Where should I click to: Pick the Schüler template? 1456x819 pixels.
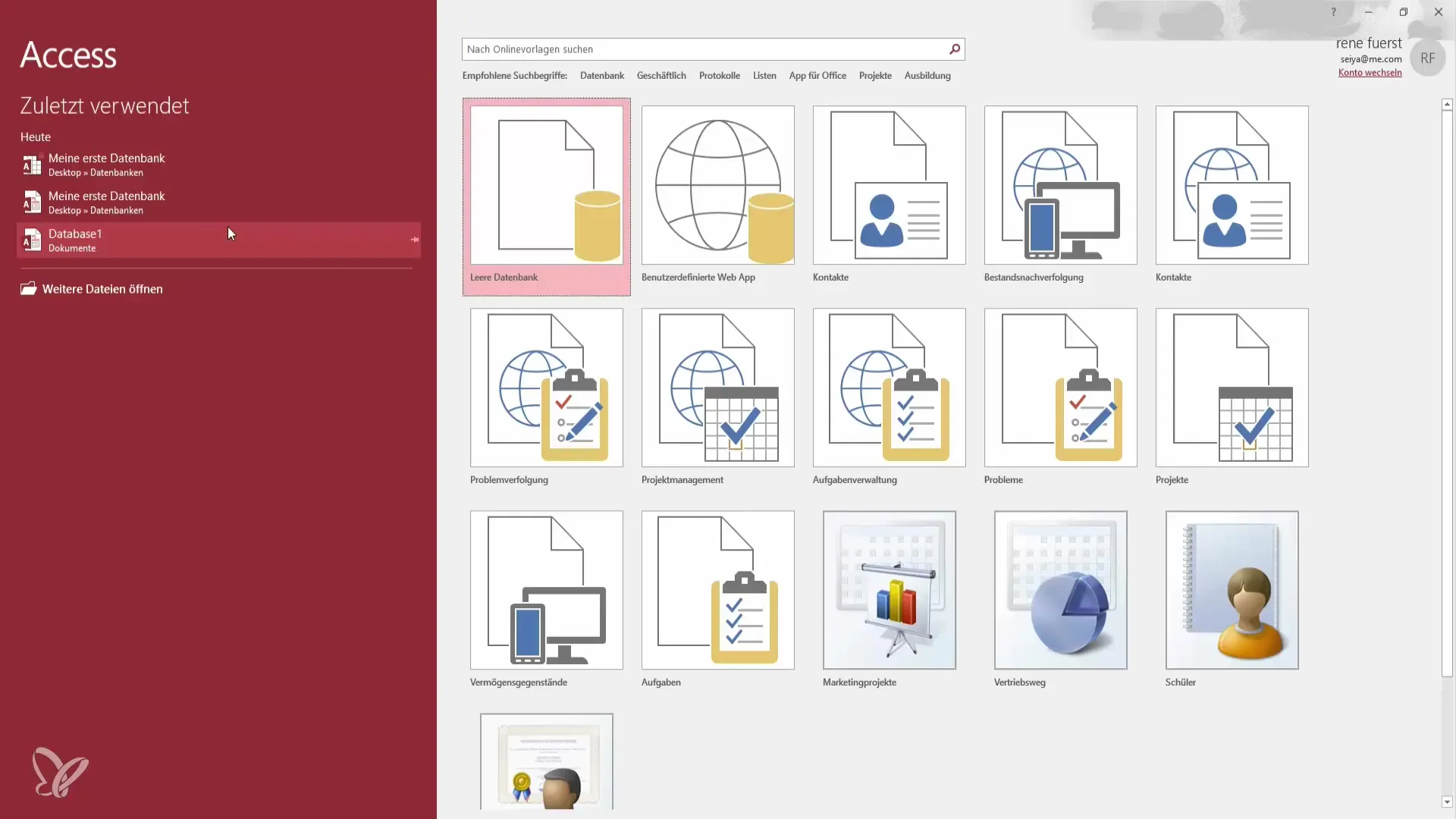[1232, 590]
